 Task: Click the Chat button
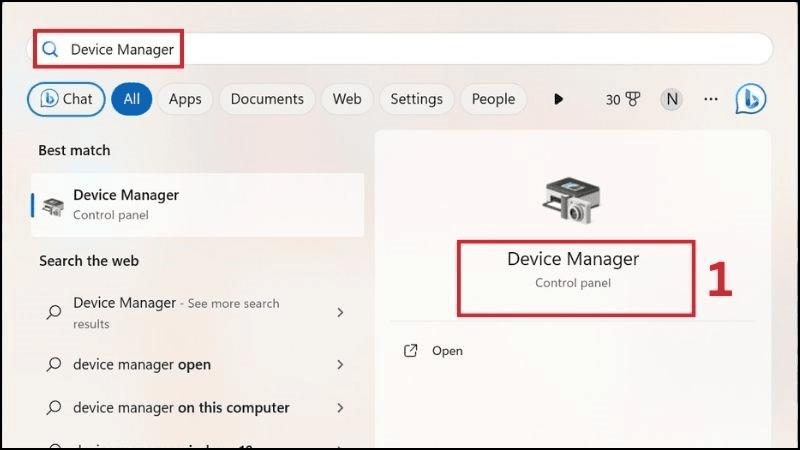pyautogui.click(x=66, y=99)
